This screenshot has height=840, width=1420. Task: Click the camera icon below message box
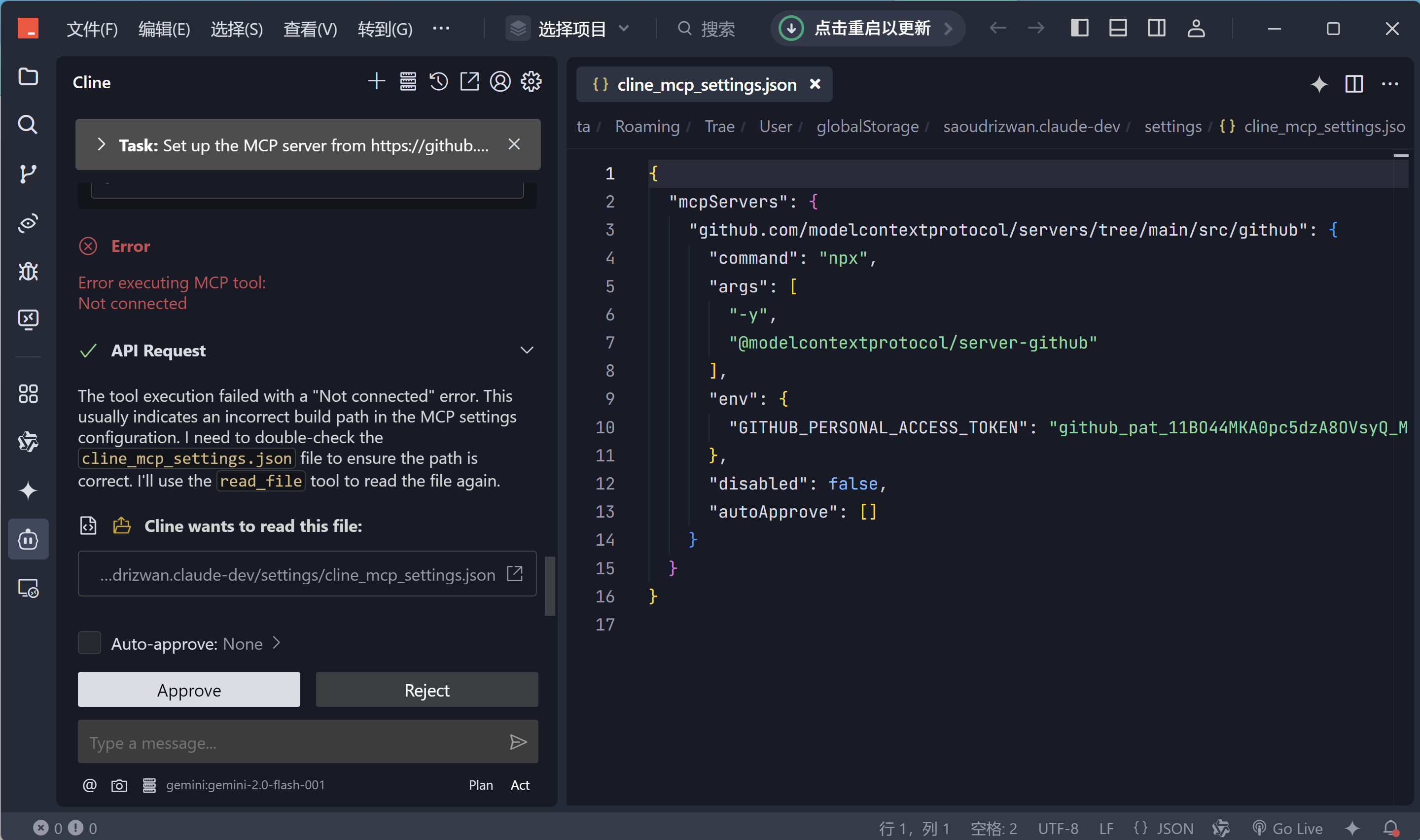119,785
